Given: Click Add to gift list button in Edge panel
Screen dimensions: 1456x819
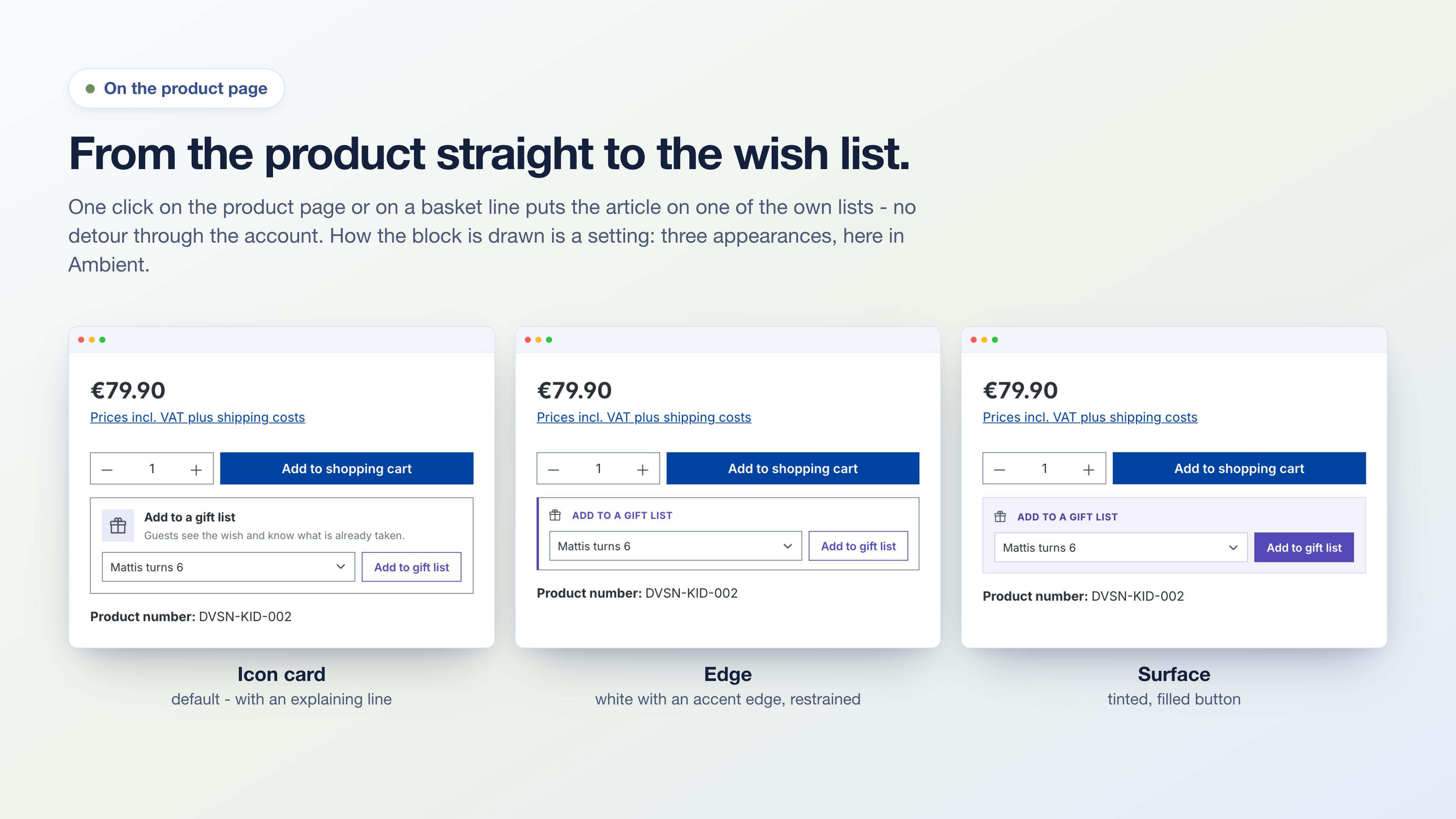Looking at the screenshot, I should (858, 546).
